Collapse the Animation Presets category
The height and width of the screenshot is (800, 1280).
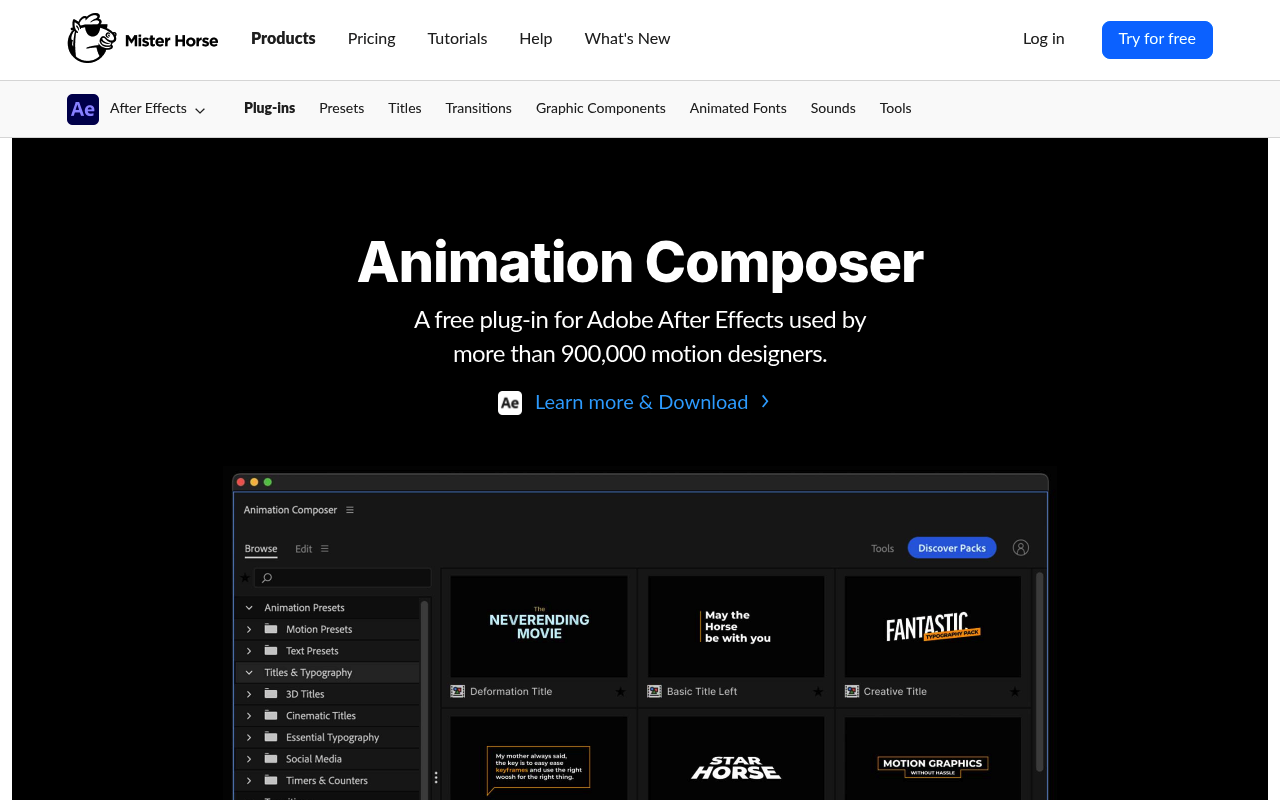(x=247, y=607)
